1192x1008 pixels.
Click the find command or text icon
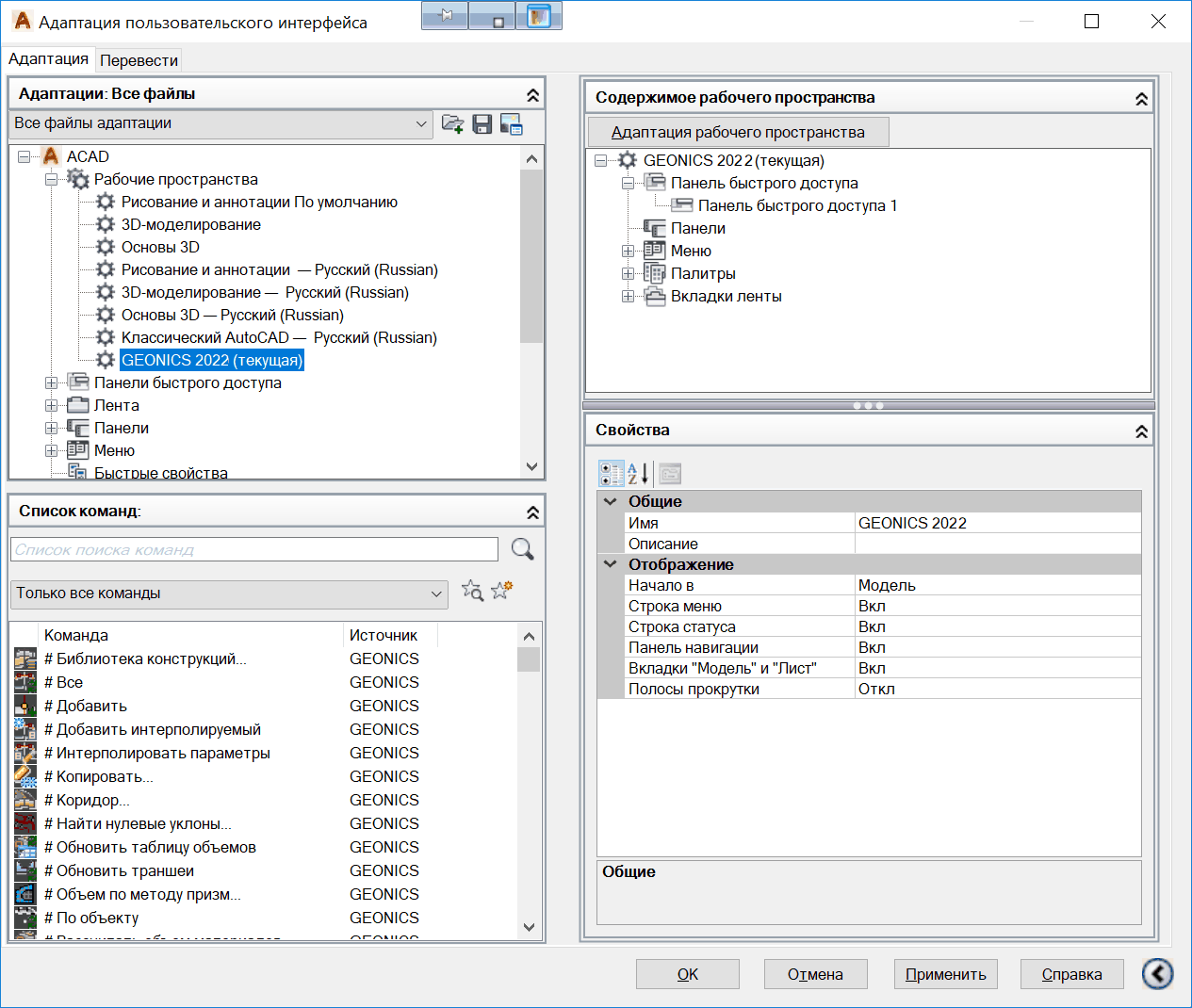click(472, 591)
